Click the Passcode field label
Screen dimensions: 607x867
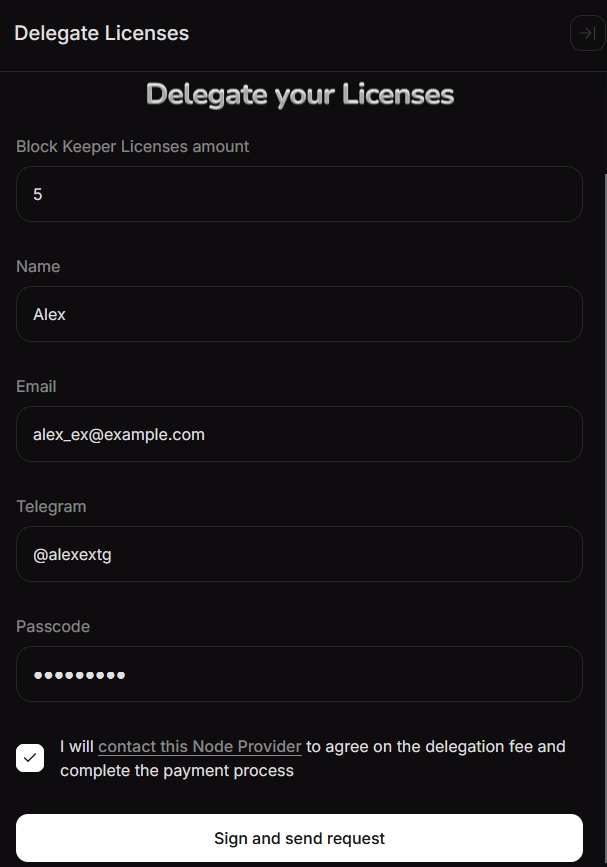[53, 626]
